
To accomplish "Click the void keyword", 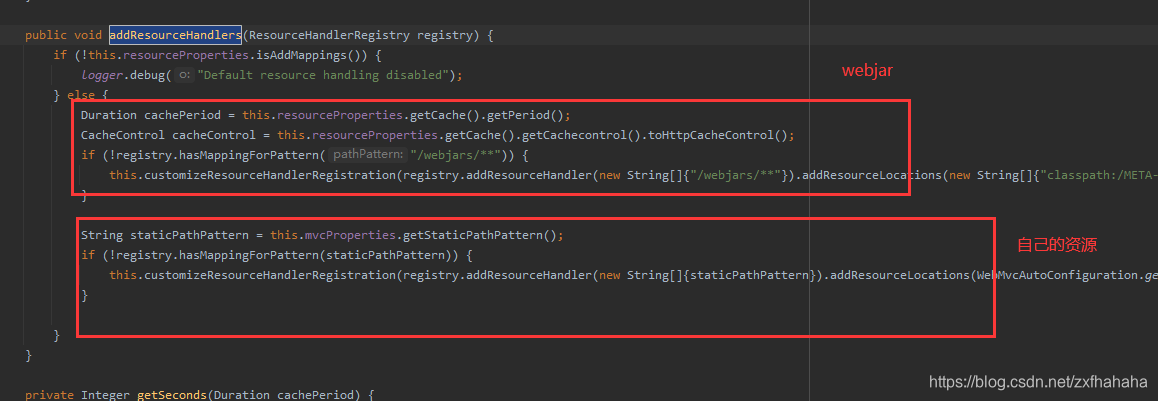I will pyautogui.click(x=88, y=35).
